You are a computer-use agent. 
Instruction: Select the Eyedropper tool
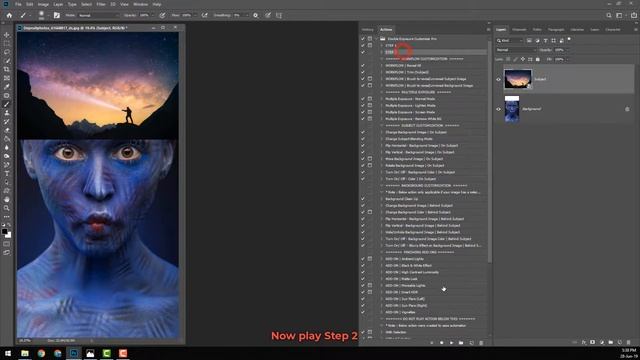7,87
